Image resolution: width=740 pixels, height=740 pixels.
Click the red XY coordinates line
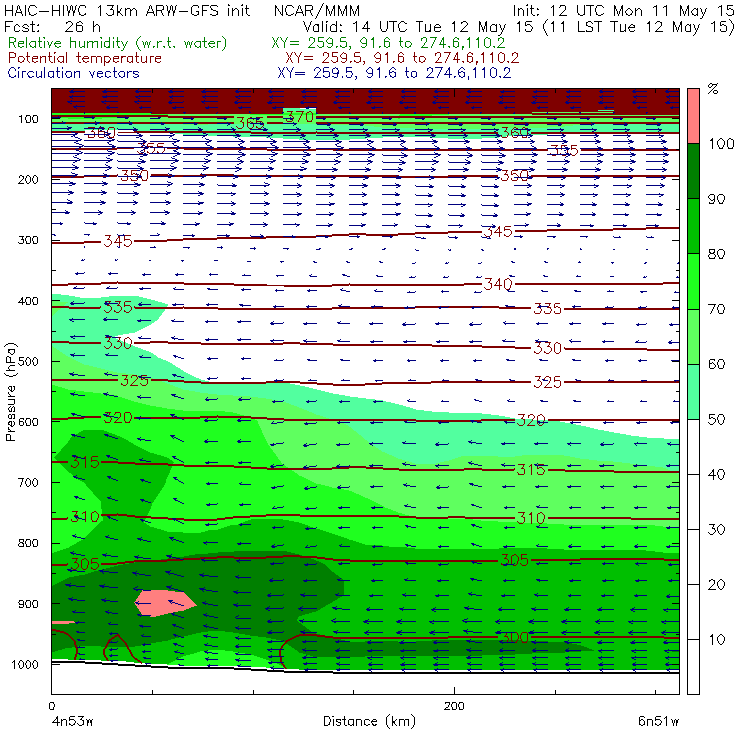402,58
